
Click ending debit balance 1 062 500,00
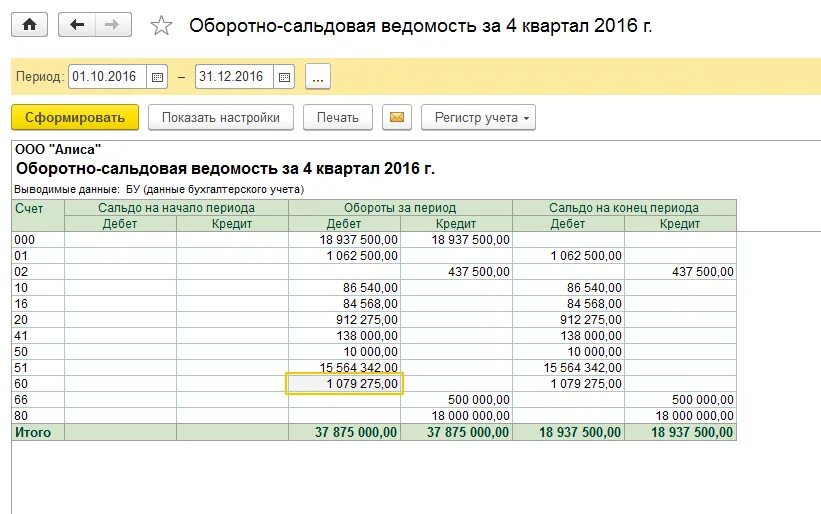(x=568, y=256)
